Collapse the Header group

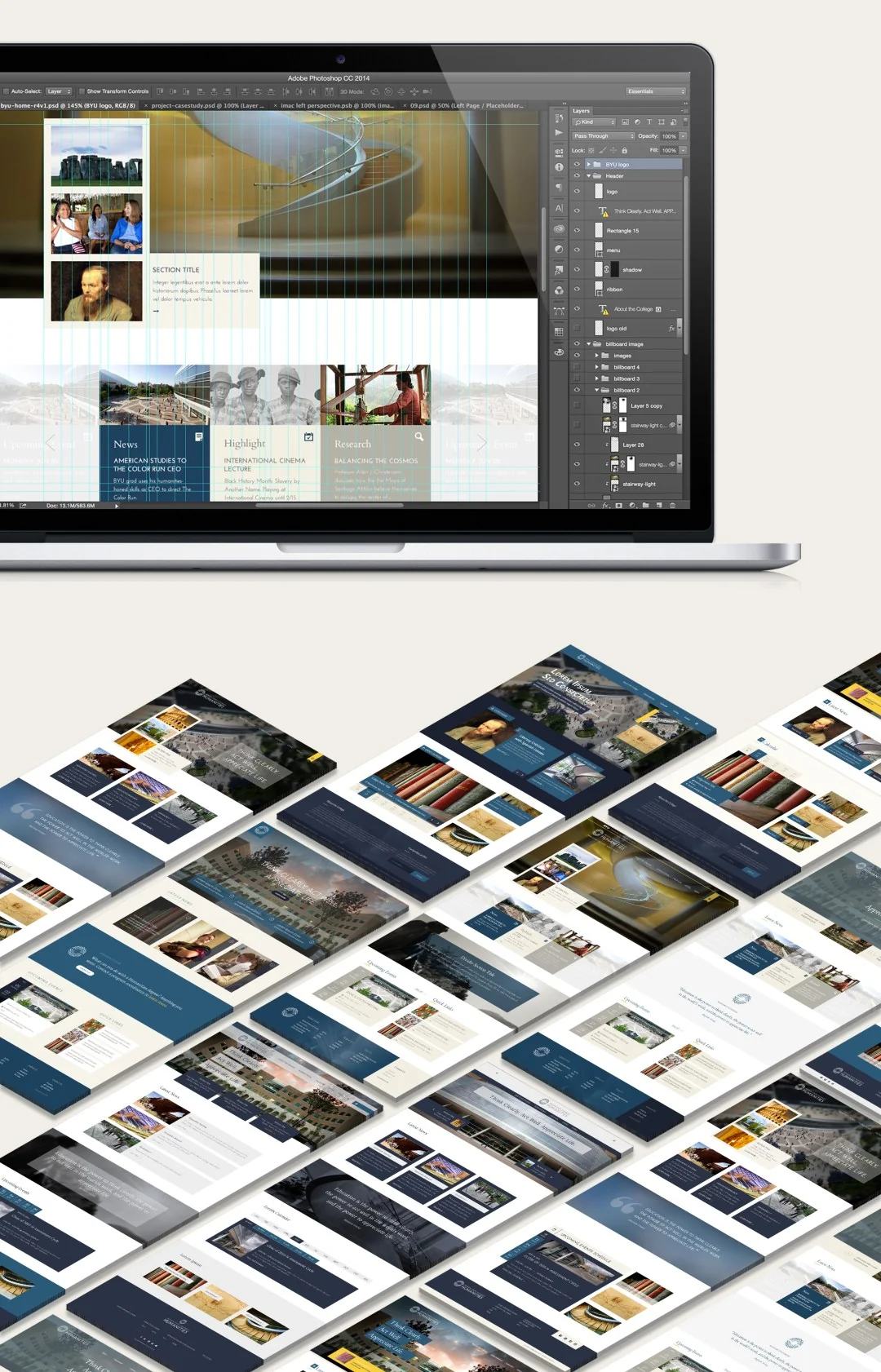click(588, 175)
